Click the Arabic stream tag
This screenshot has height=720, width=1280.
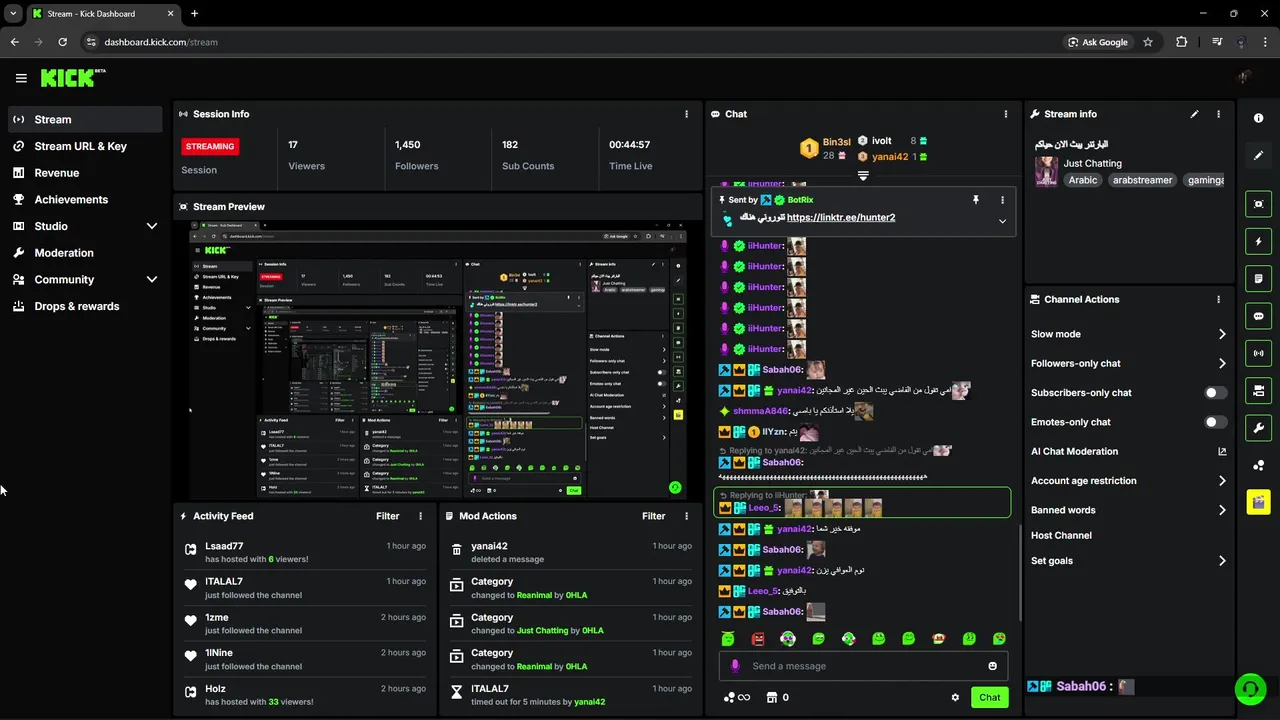(x=1083, y=180)
